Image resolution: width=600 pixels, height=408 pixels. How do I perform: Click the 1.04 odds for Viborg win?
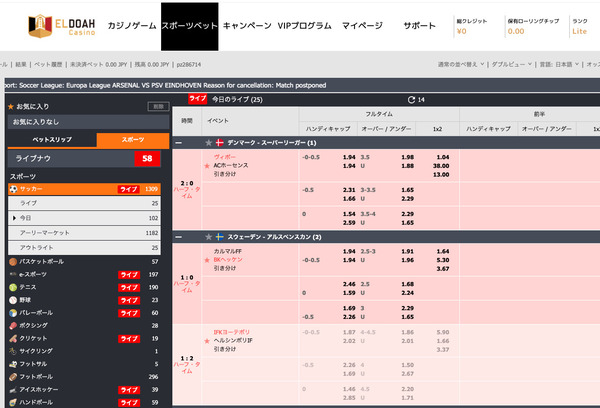coord(443,157)
